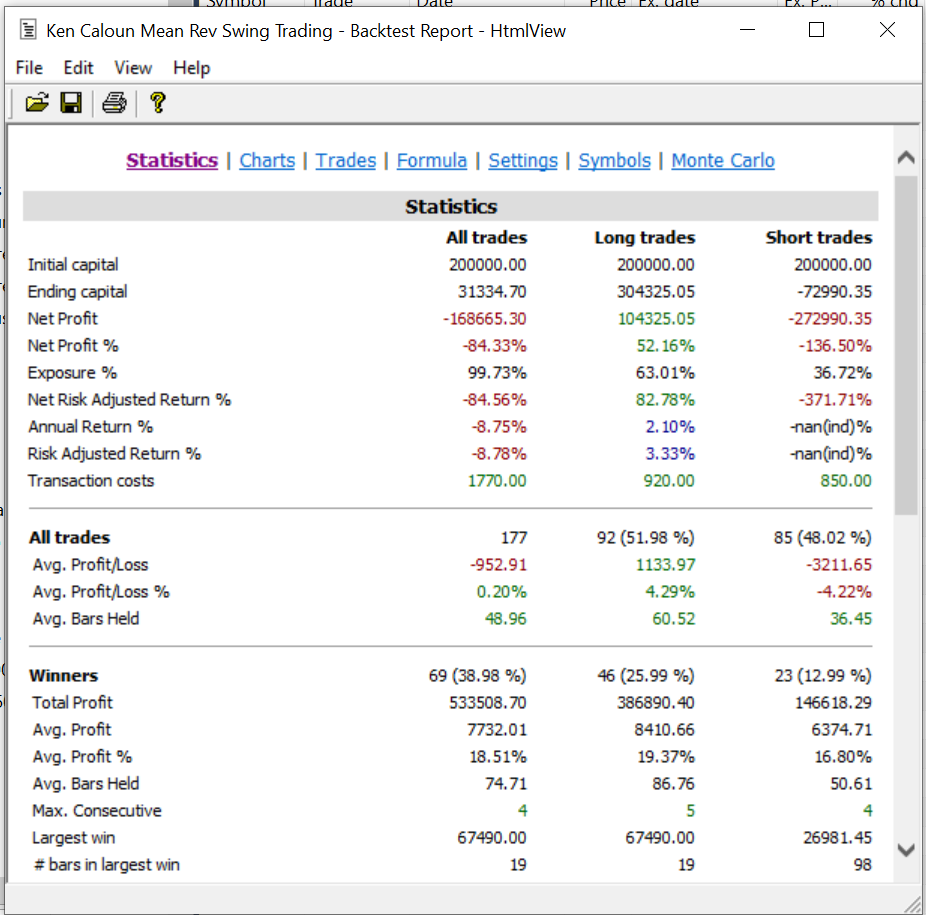Click the scrollbar down arrow
926x915 pixels.
[x=906, y=850]
